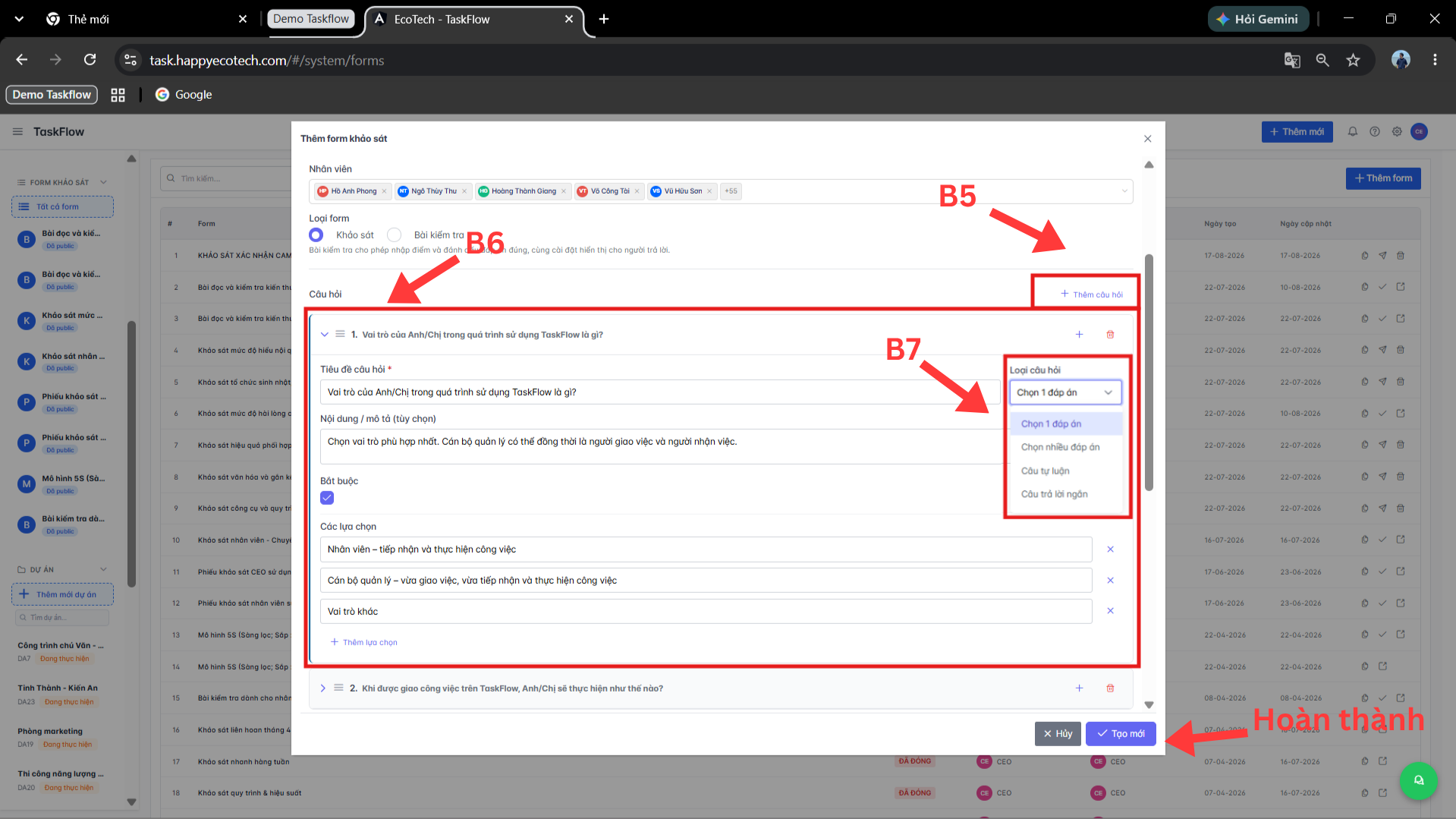Viewport: 1456px width, 819px height.
Task: Remove Ngô Thùy Thu tag from Nhân viên
Action: click(464, 191)
